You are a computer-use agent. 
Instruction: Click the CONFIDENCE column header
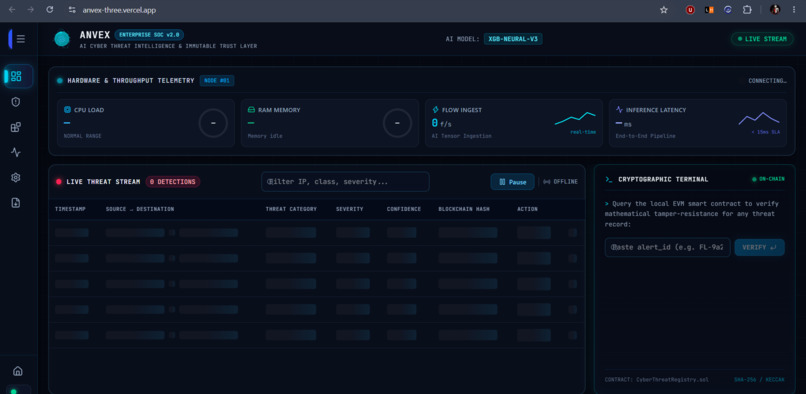point(404,209)
